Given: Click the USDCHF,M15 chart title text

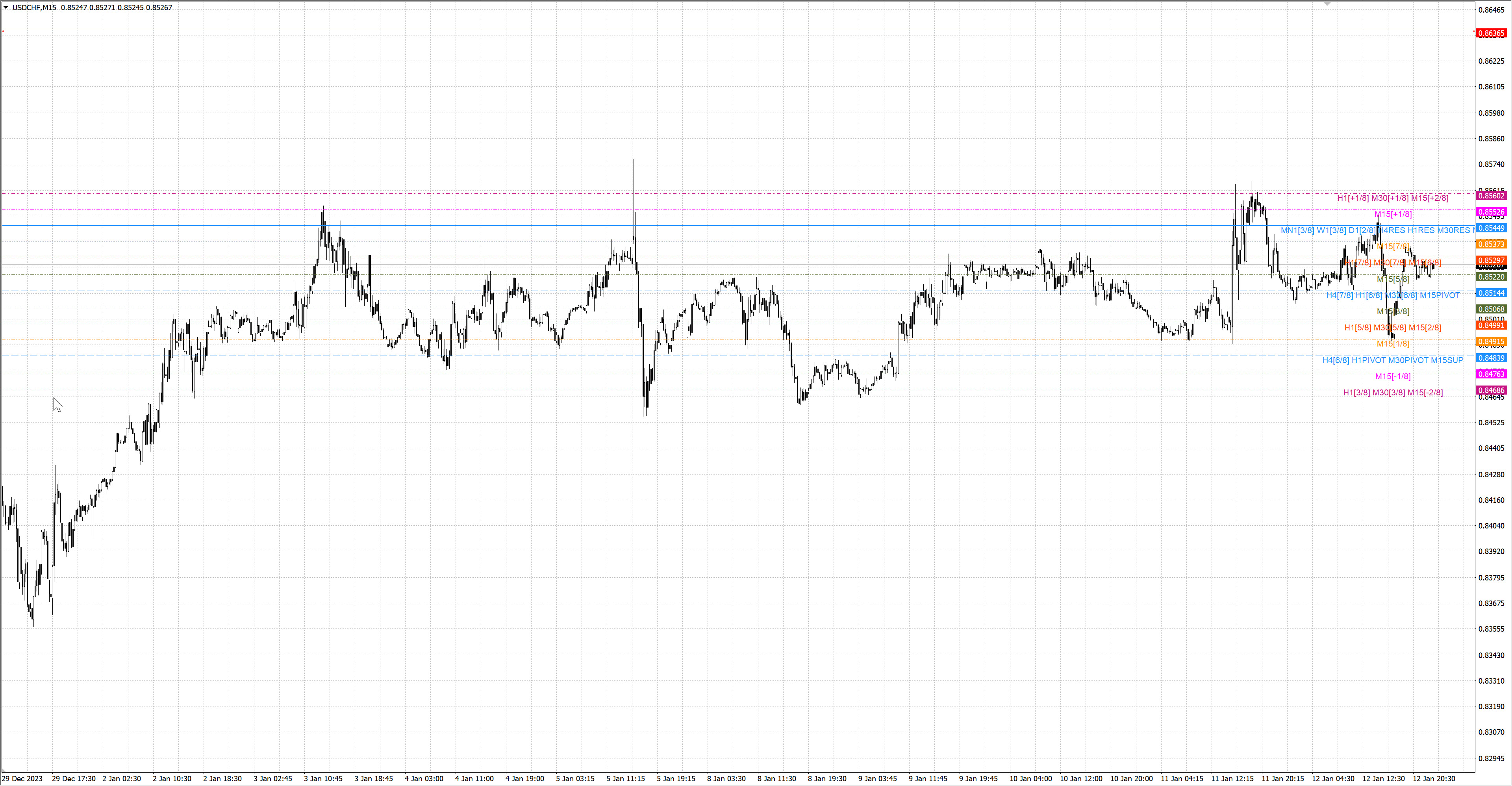Looking at the screenshot, I should point(34,7).
